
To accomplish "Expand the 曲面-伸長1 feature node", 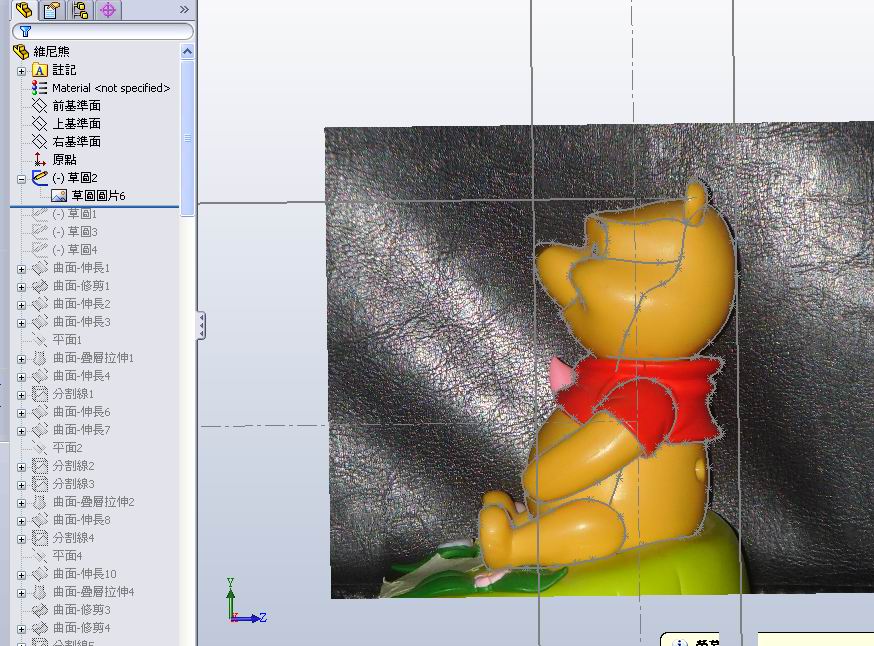I will click(22, 267).
